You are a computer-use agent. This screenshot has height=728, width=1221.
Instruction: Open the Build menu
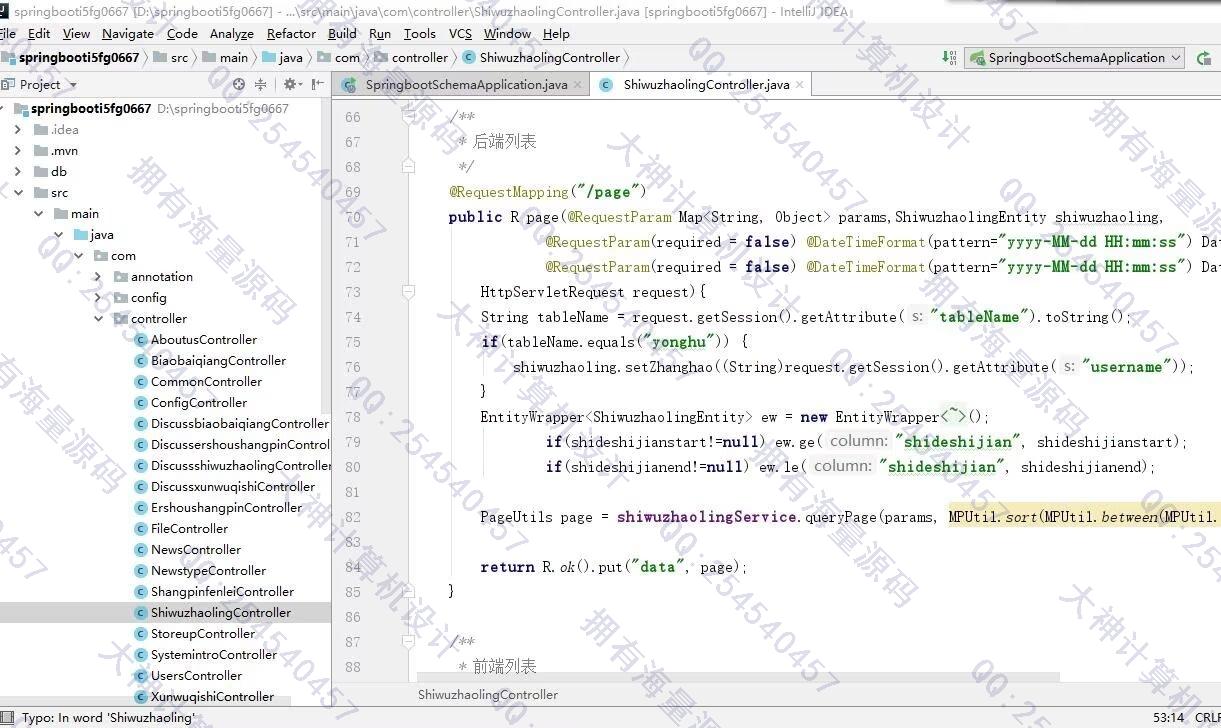click(342, 33)
